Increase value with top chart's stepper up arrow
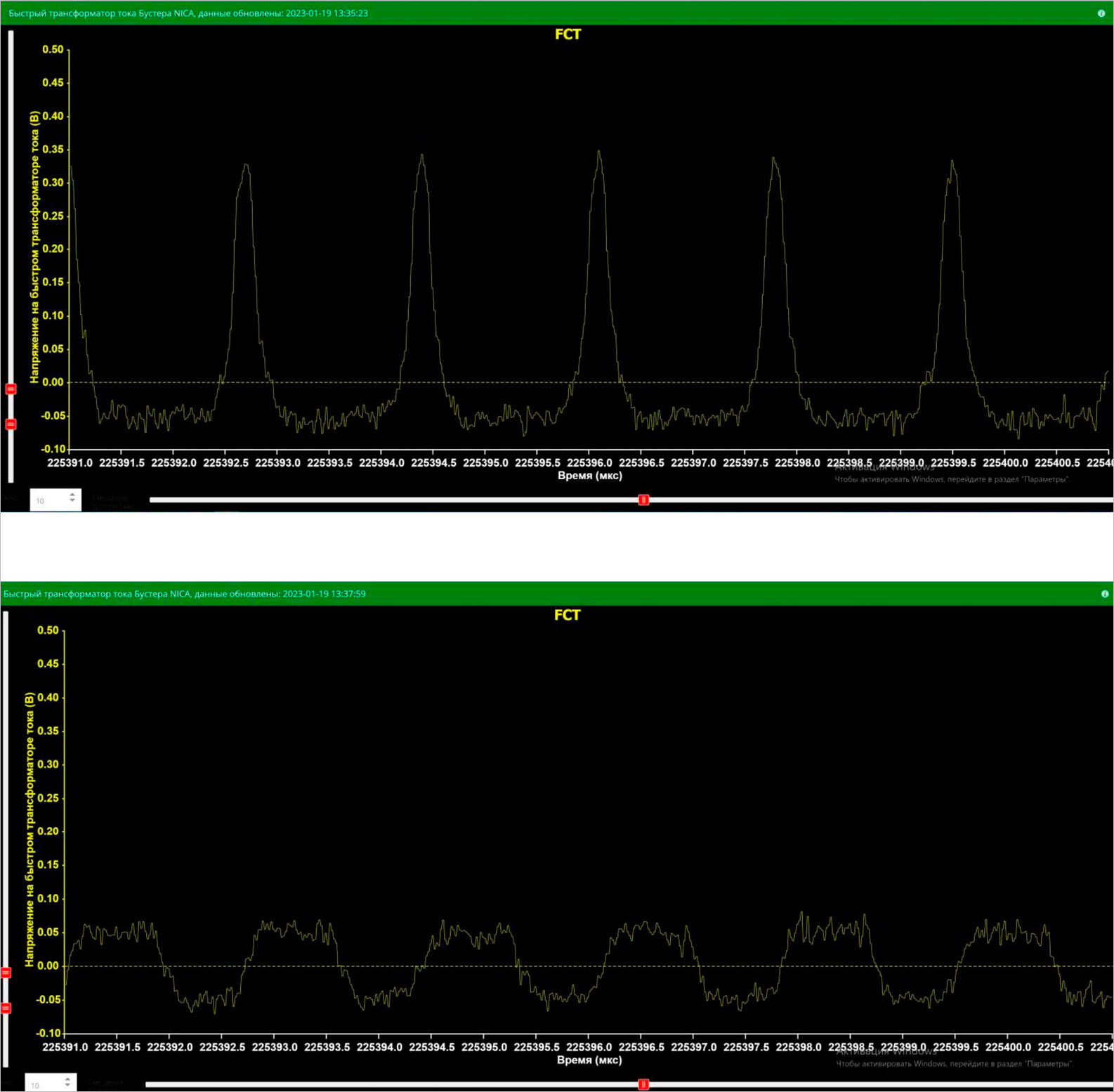The height and width of the screenshot is (1092, 1114). [x=72, y=495]
